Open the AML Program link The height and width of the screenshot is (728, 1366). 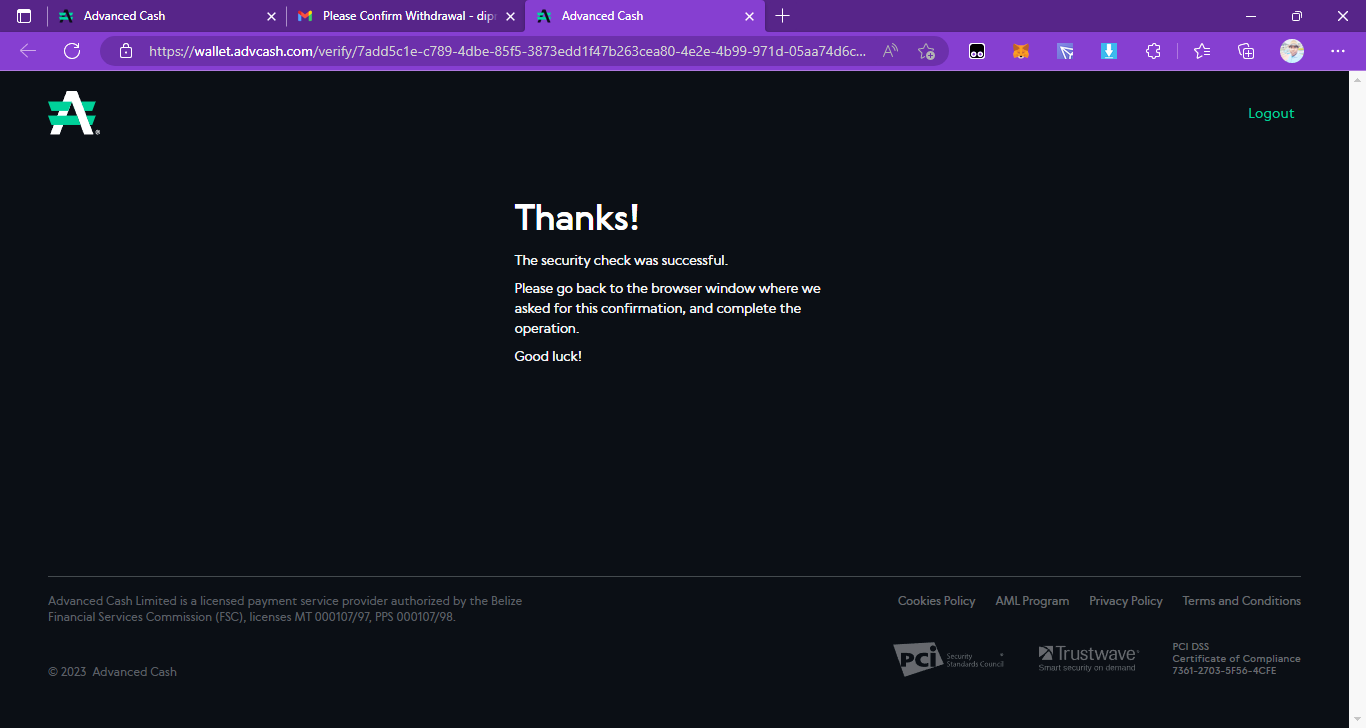pyautogui.click(x=1032, y=601)
